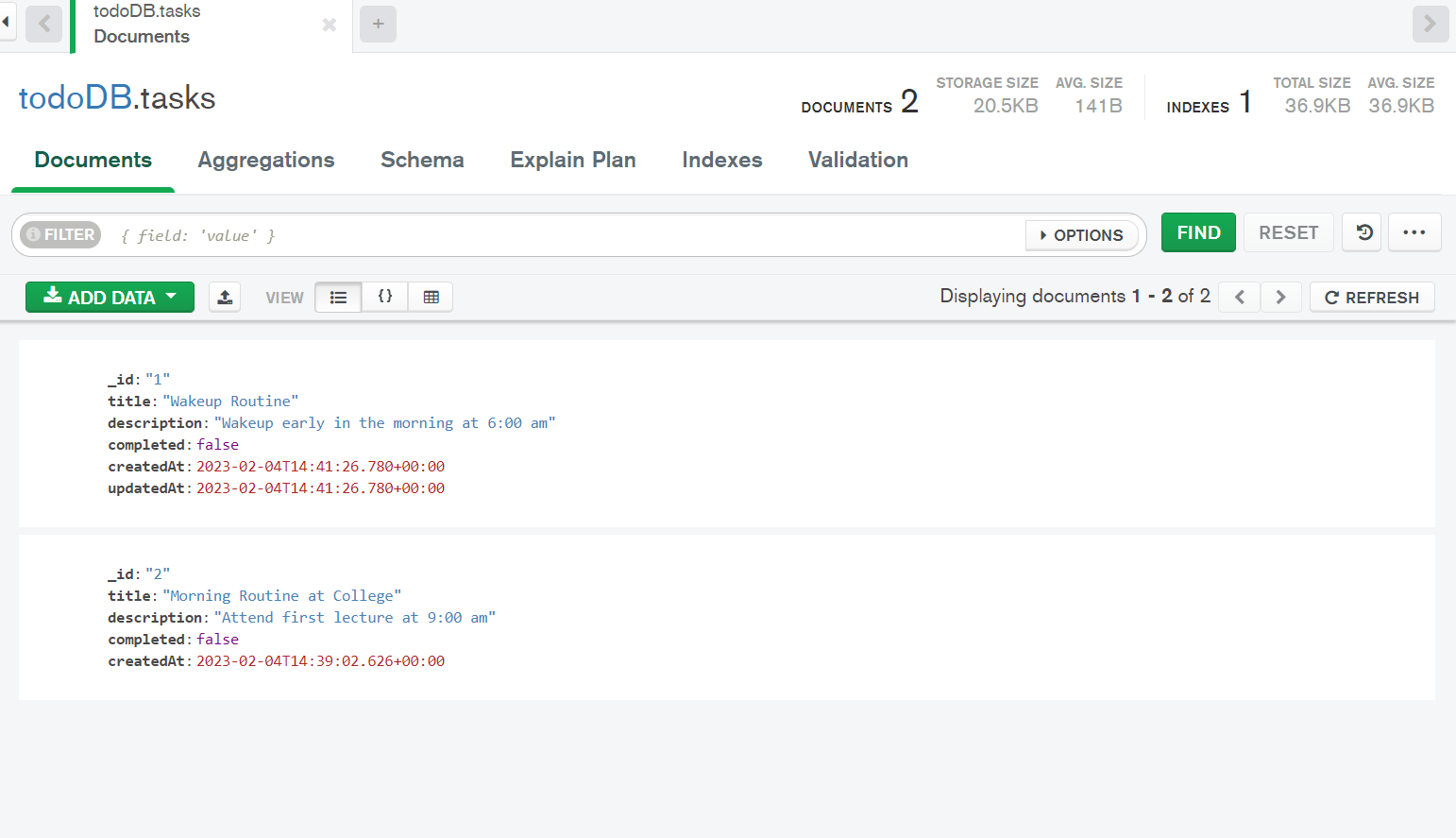Click the back navigation arrow

pos(43,24)
